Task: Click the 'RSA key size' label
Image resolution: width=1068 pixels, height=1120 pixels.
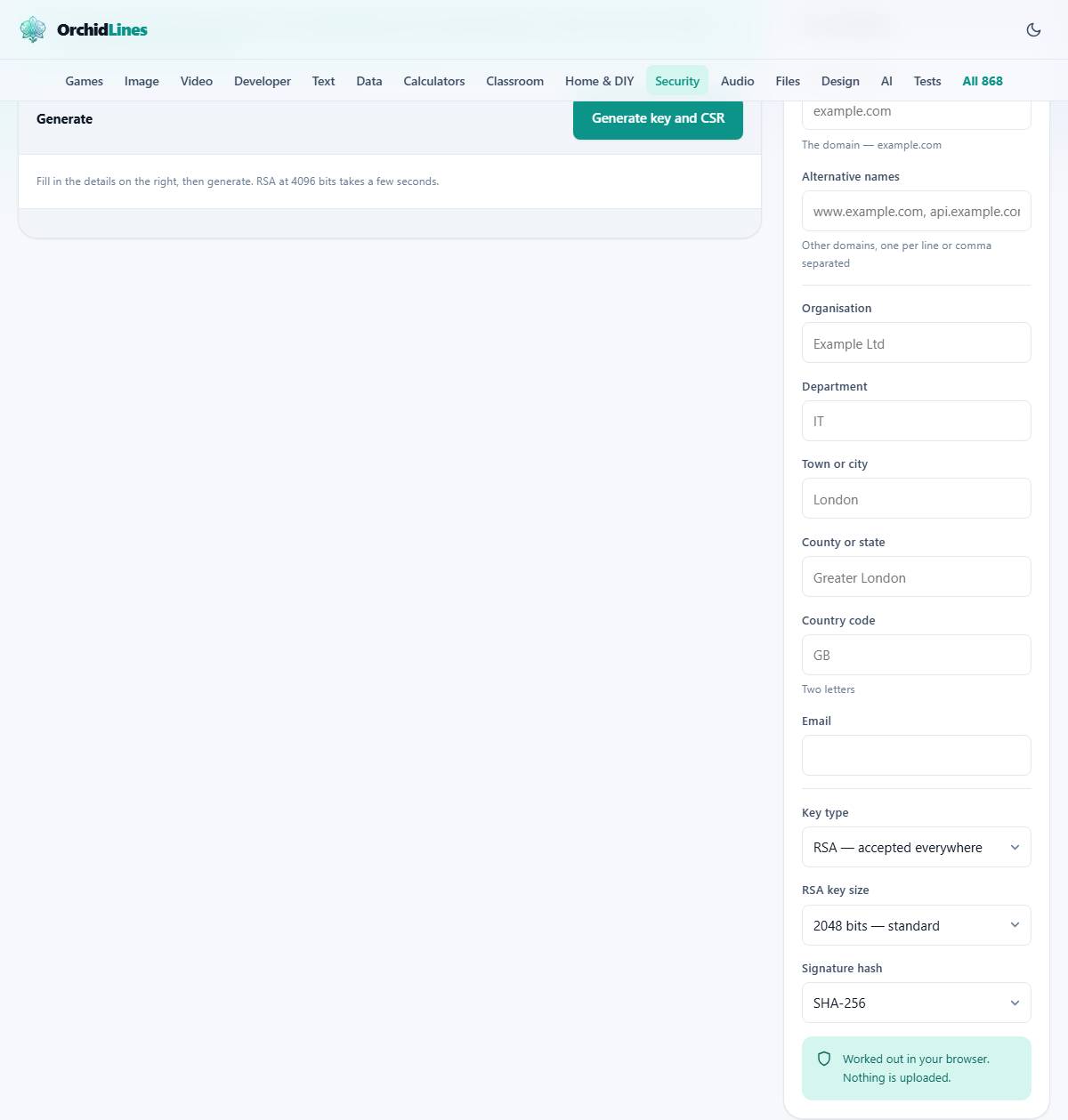Action: tap(835, 890)
